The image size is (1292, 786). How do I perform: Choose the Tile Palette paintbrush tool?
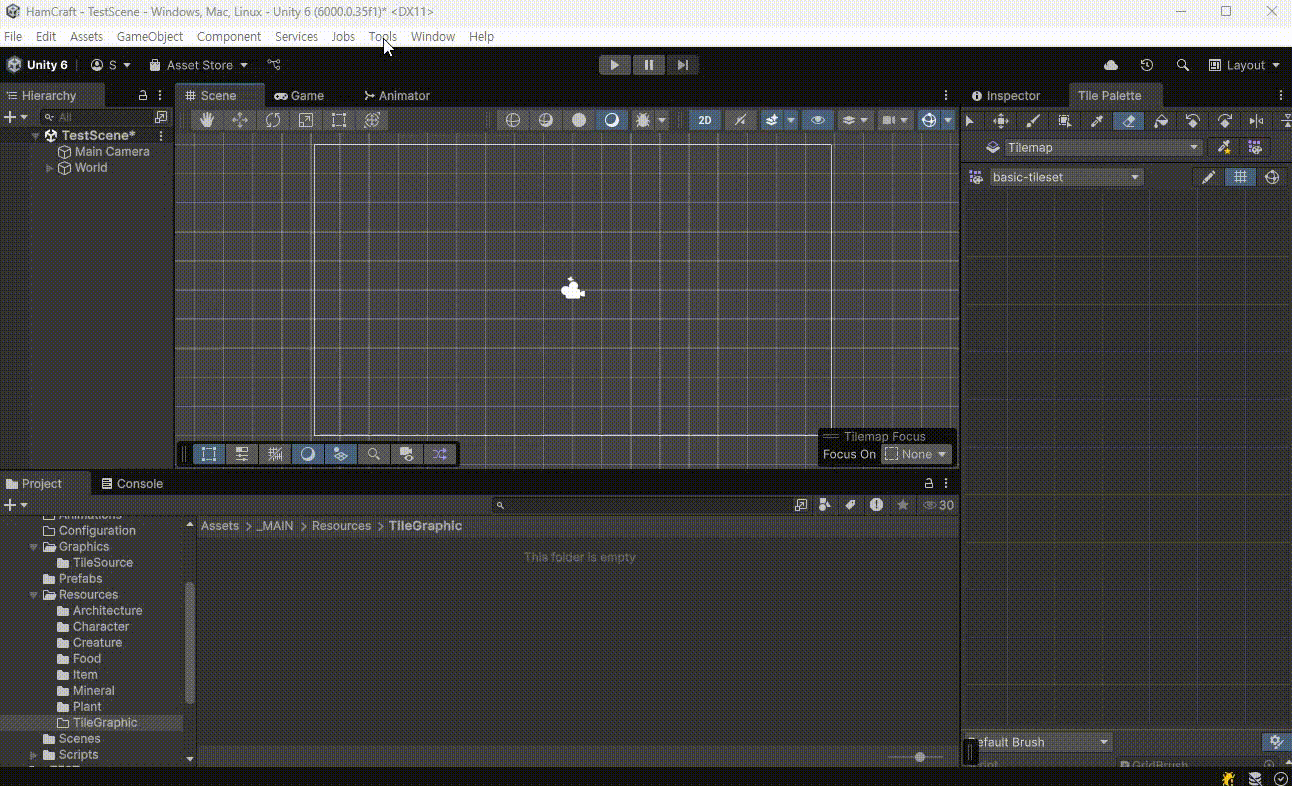pos(1033,121)
